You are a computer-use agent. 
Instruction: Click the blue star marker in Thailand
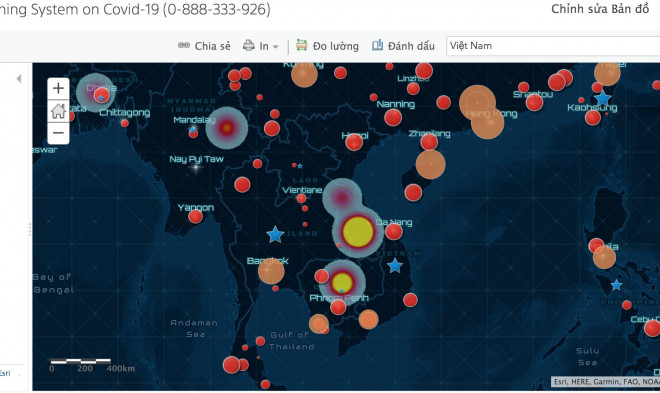point(275,235)
